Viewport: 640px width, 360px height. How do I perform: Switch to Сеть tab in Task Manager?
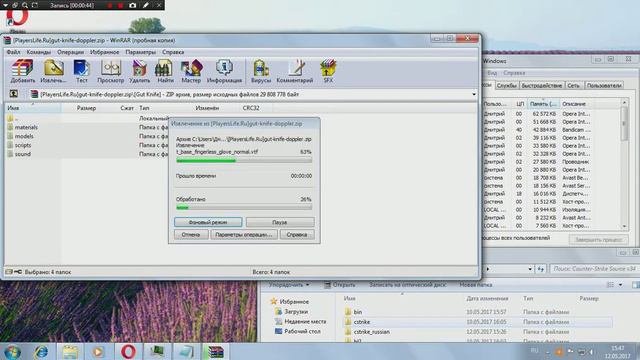(573, 85)
